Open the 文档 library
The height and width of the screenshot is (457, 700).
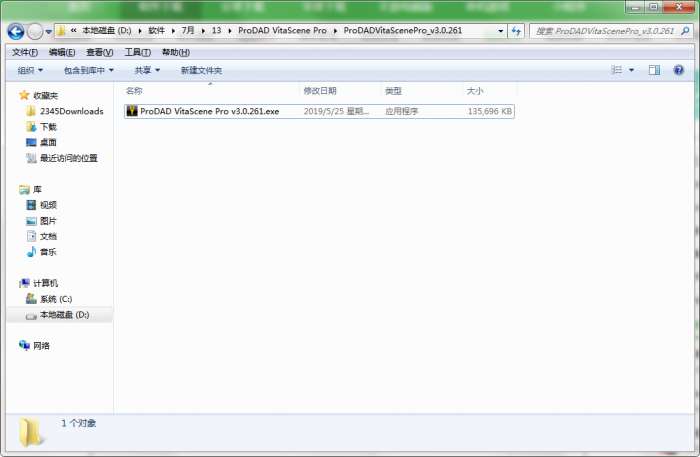[x=48, y=236]
